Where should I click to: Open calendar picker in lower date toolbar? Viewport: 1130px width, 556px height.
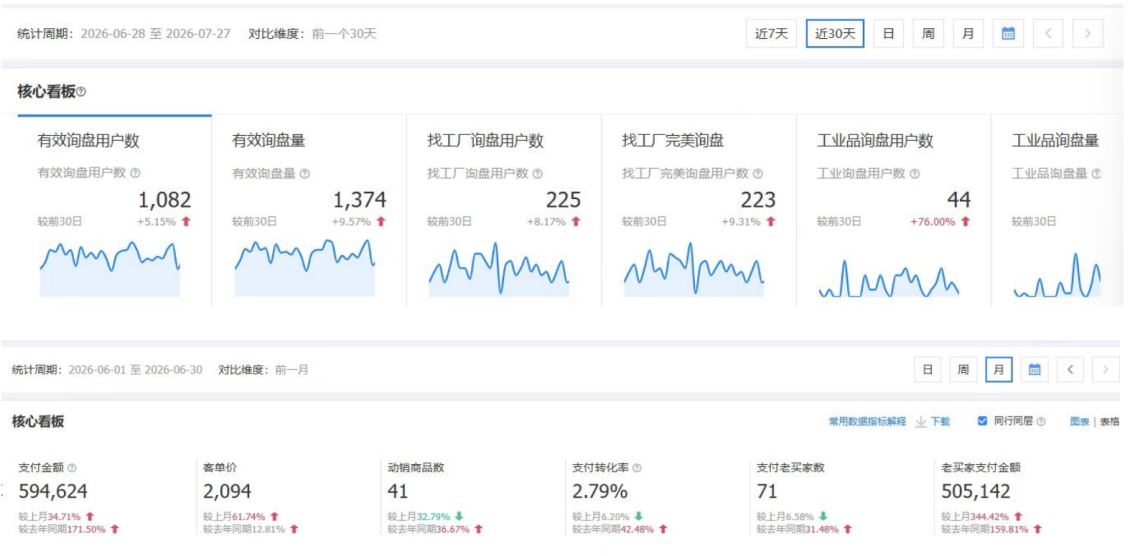pyautogui.click(x=1034, y=369)
